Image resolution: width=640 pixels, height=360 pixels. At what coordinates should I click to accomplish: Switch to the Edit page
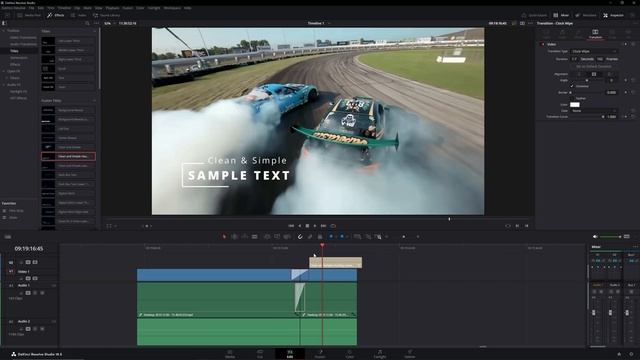coord(290,354)
